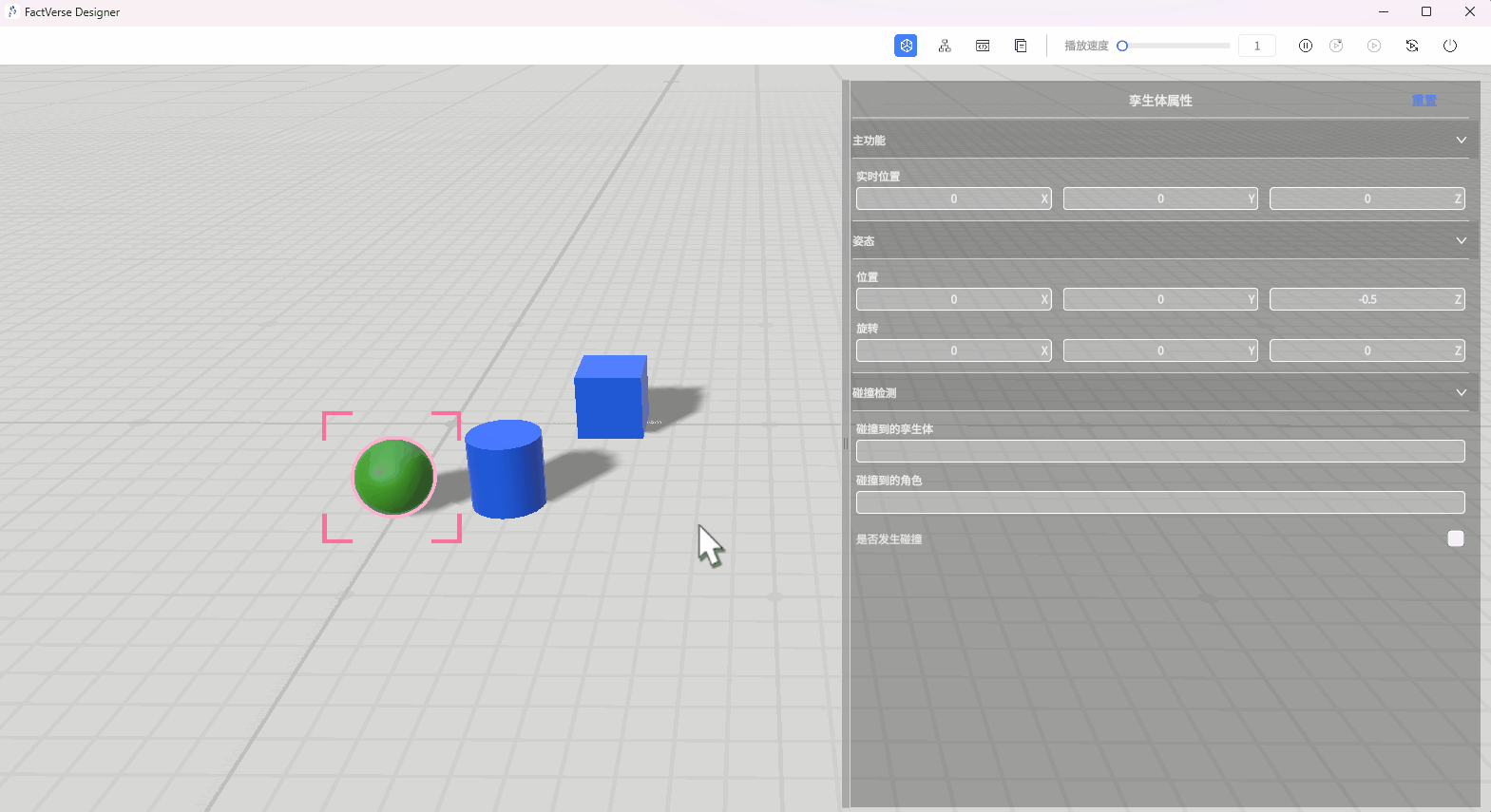
Task: Click the 旋转 X input field
Action: 952,351
